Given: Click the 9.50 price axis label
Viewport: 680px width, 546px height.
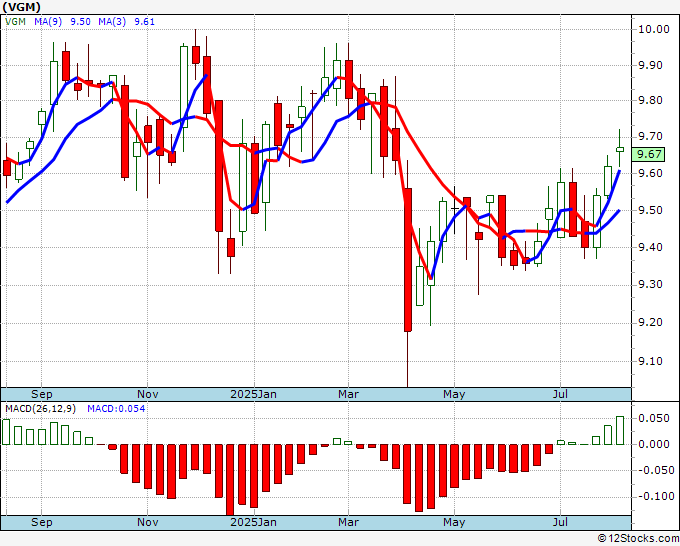Looking at the screenshot, I should pyautogui.click(x=651, y=210).
